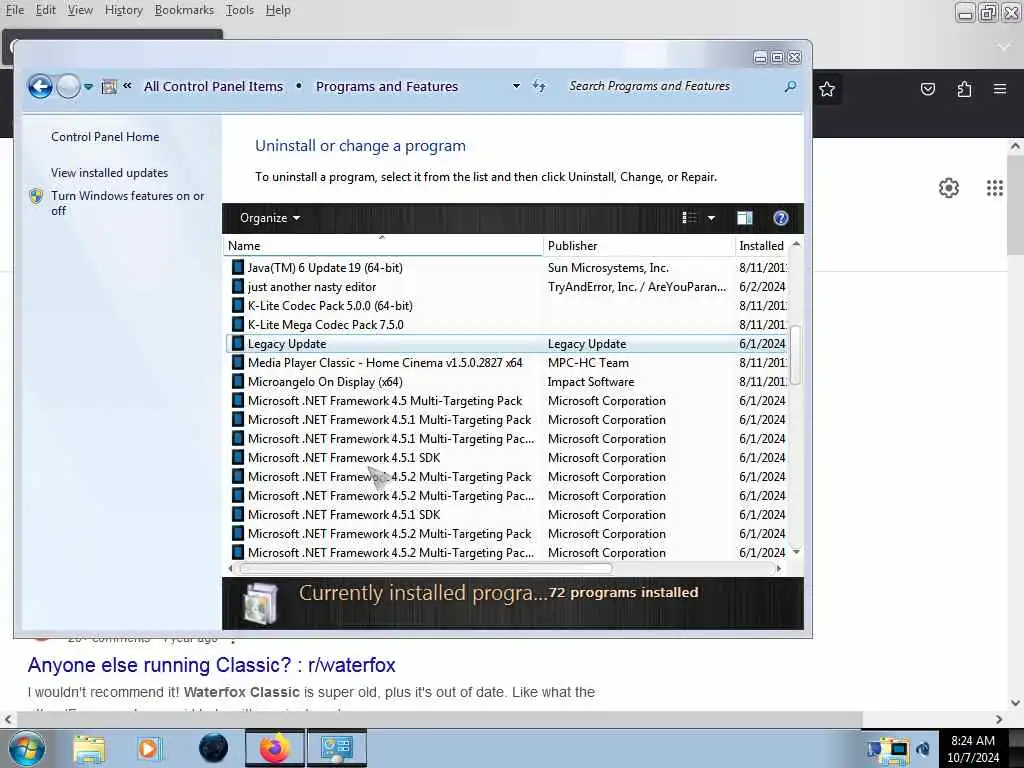1024x768 pixels.
Task: Open the Edit menu in Firefox
Action: coord(45,10)
